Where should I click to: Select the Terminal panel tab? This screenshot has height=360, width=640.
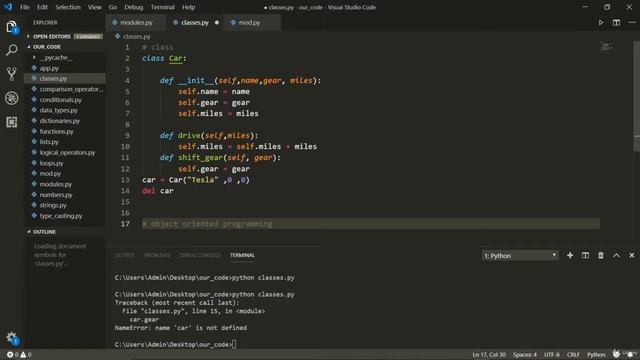click(x=242, y=255)
